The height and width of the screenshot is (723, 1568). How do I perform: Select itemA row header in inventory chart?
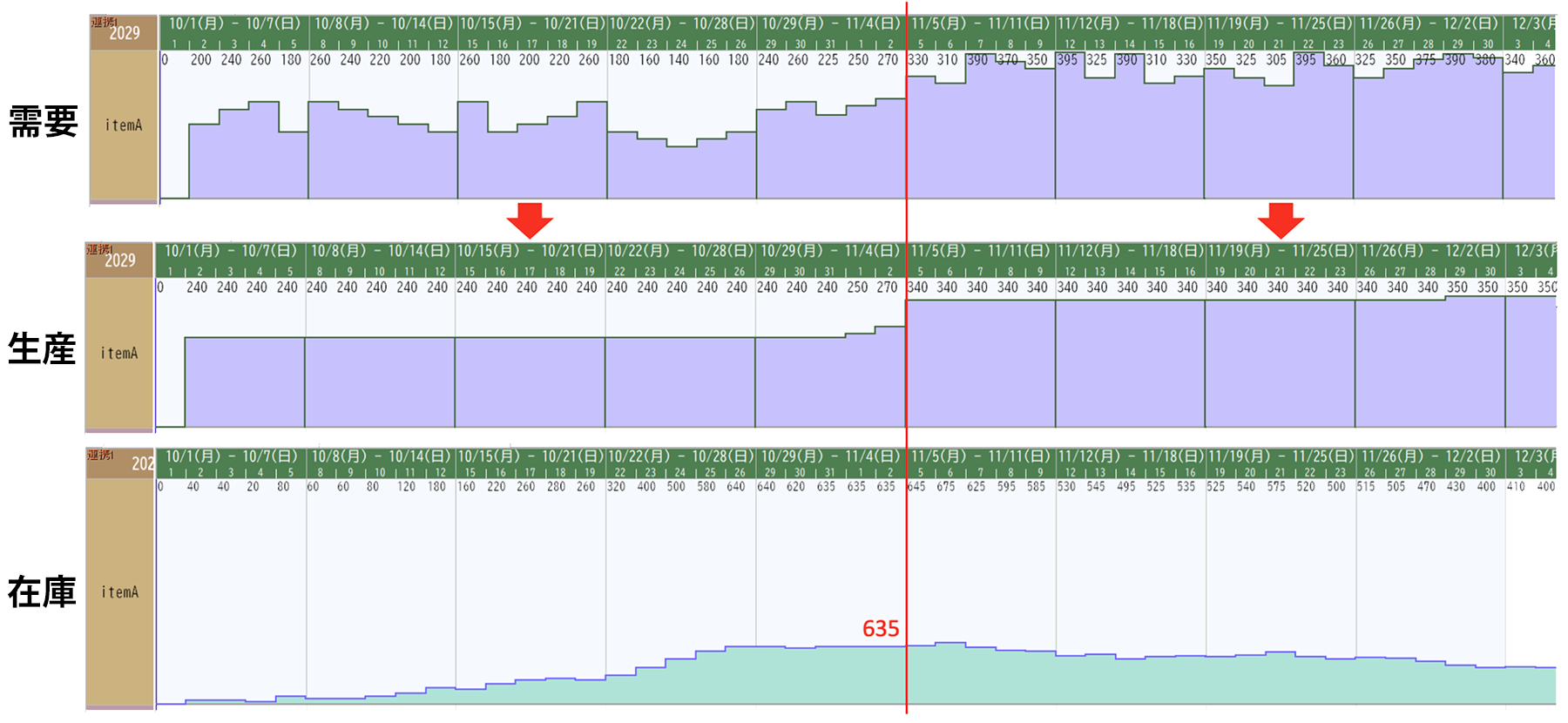pyautogui.click(x=120, y=592)
